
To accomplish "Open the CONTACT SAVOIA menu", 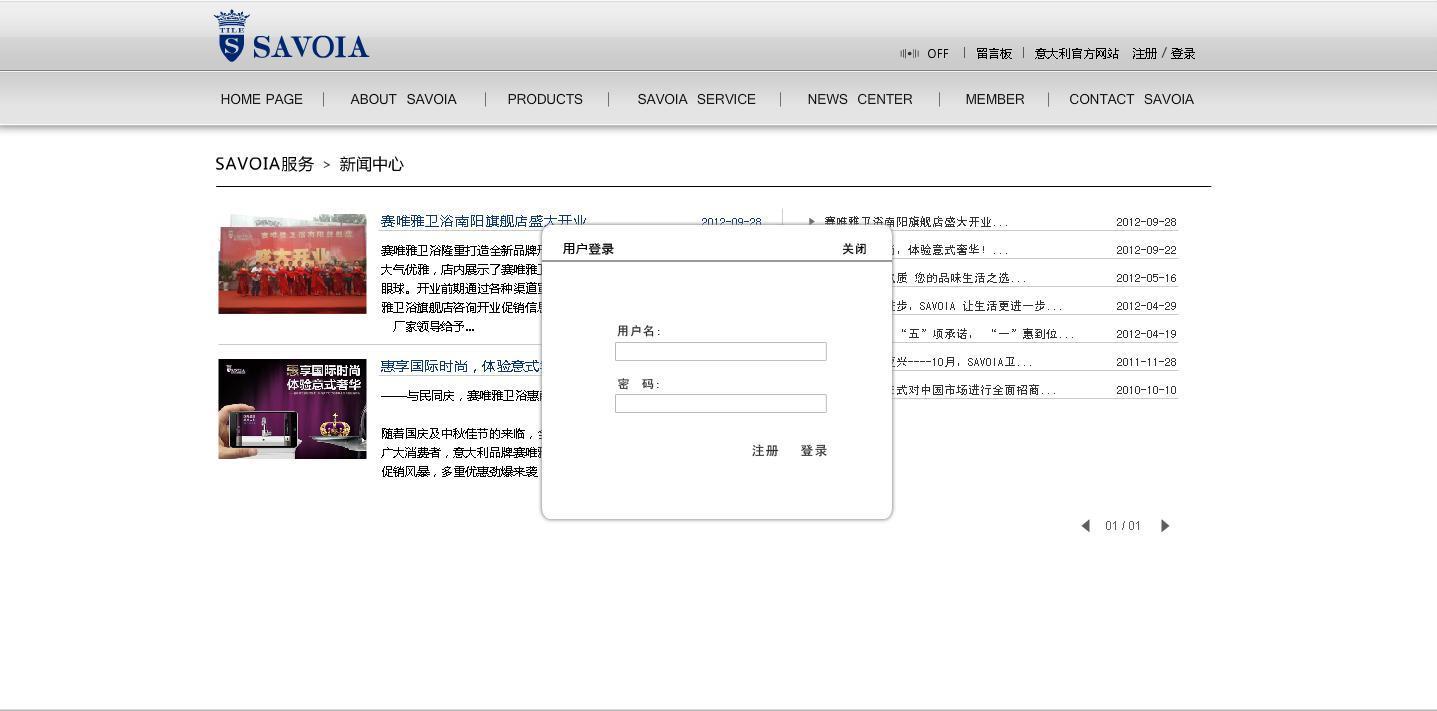I will click(1131, 99).
